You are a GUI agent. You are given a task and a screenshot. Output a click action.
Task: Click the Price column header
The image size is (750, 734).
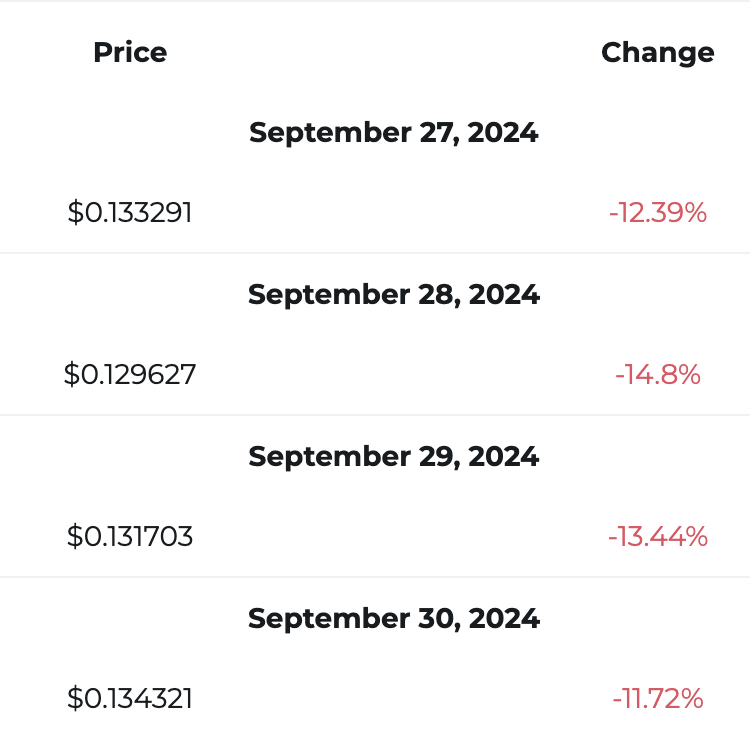[130, 52]
